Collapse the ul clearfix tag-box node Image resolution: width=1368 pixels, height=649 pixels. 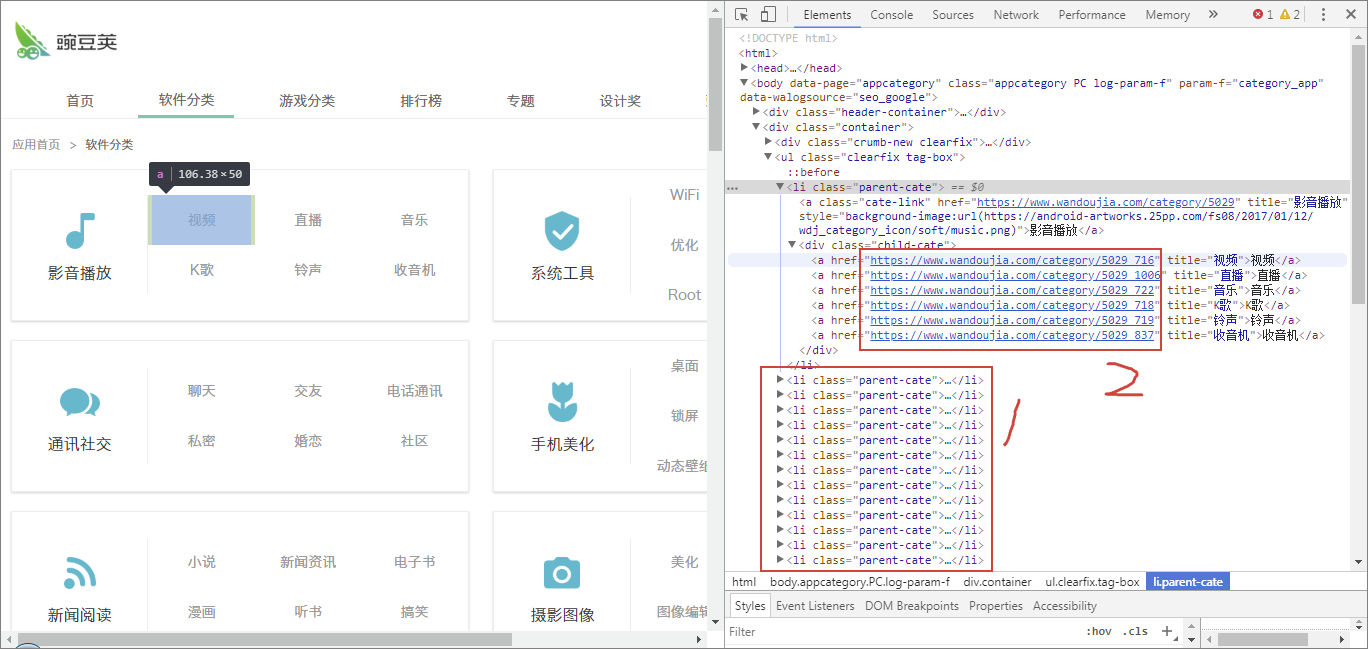point(769,157)
